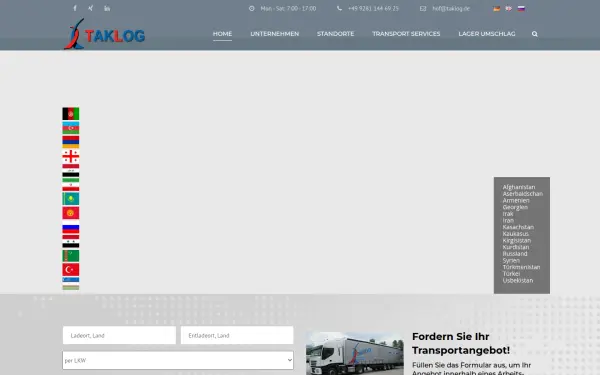
Task: Click the Afghanistan country link
Action: pyautogui.click(x=519, y=187)
